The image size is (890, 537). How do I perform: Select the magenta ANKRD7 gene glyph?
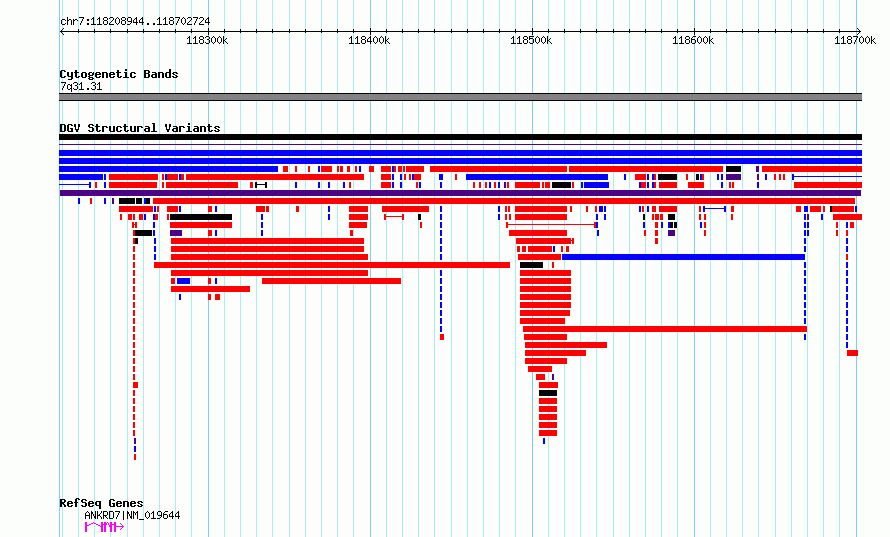tap(104, 527)
